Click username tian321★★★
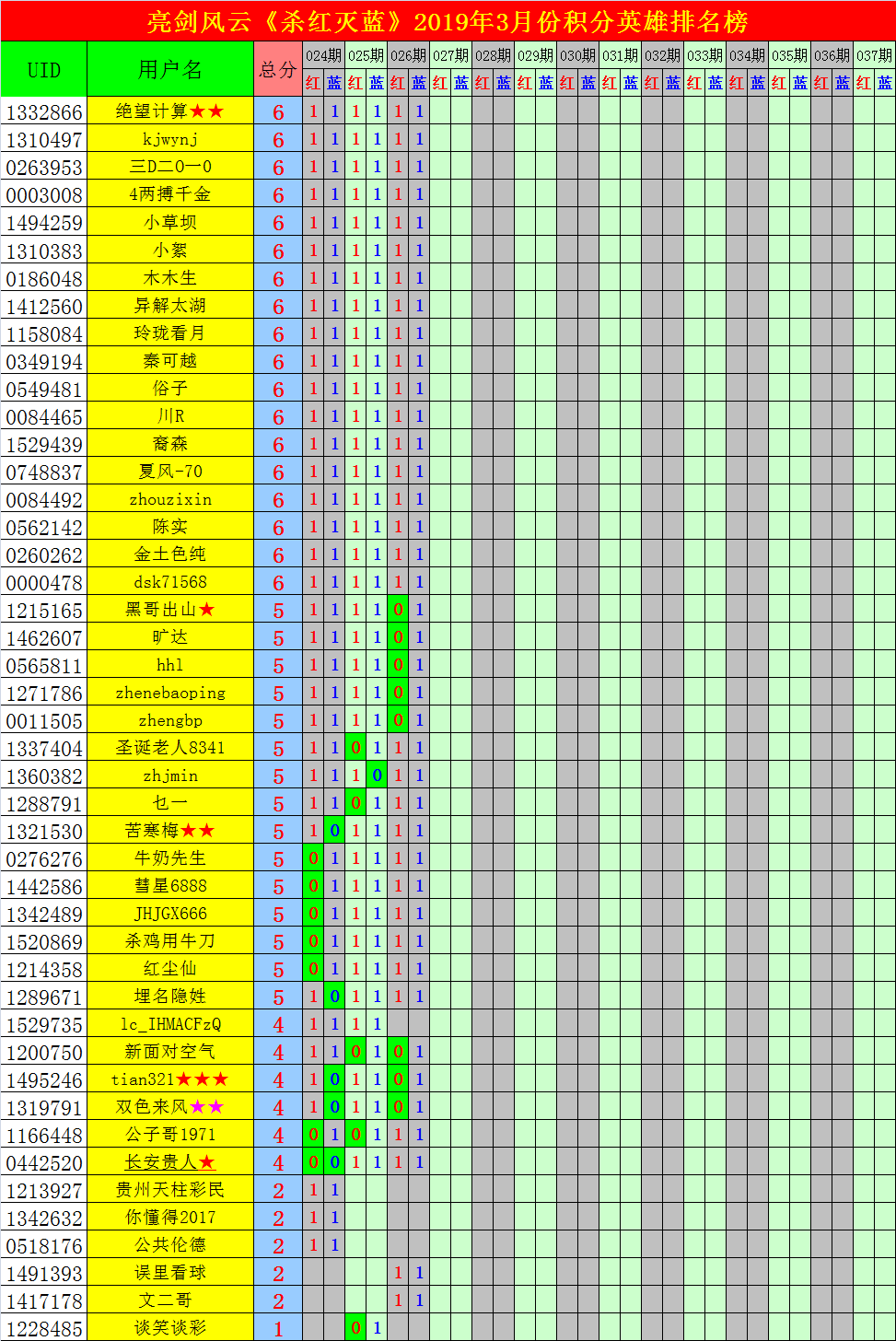 coord(170,1079)
